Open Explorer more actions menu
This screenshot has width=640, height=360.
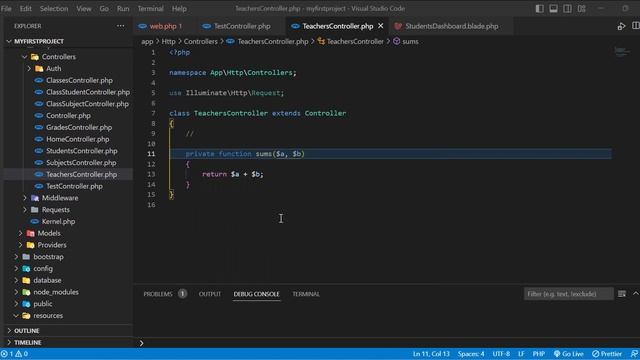(120, 26)
